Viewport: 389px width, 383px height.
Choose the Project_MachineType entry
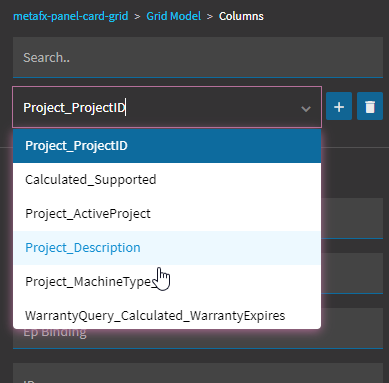(167, 282)
